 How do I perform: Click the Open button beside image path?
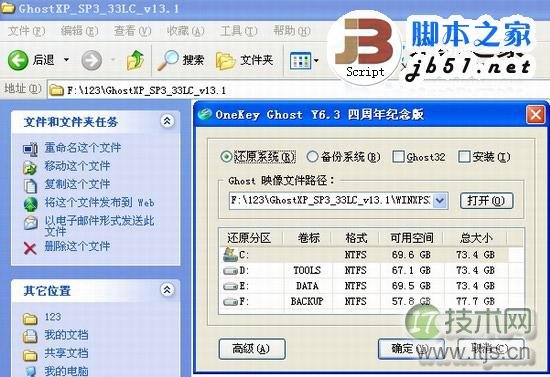tap(487, 201)
